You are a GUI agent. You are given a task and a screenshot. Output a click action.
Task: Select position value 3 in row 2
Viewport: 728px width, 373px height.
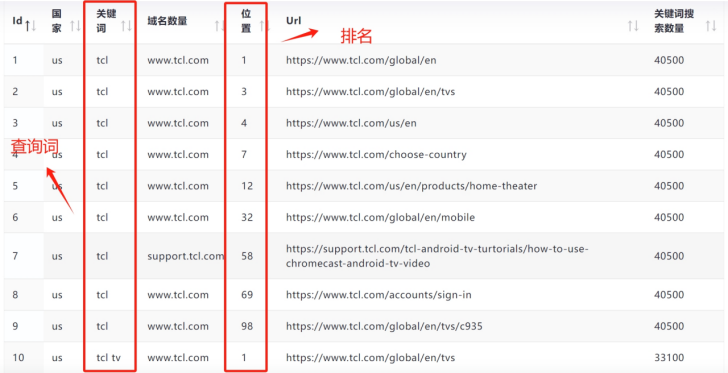244,92
